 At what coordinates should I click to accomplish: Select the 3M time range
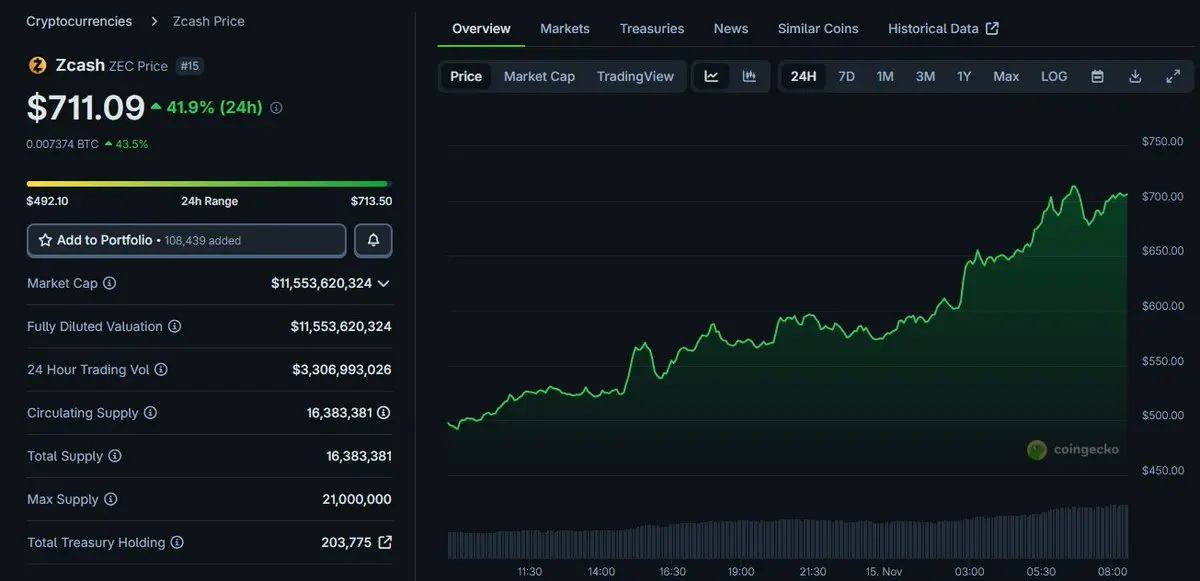point(925,76)
